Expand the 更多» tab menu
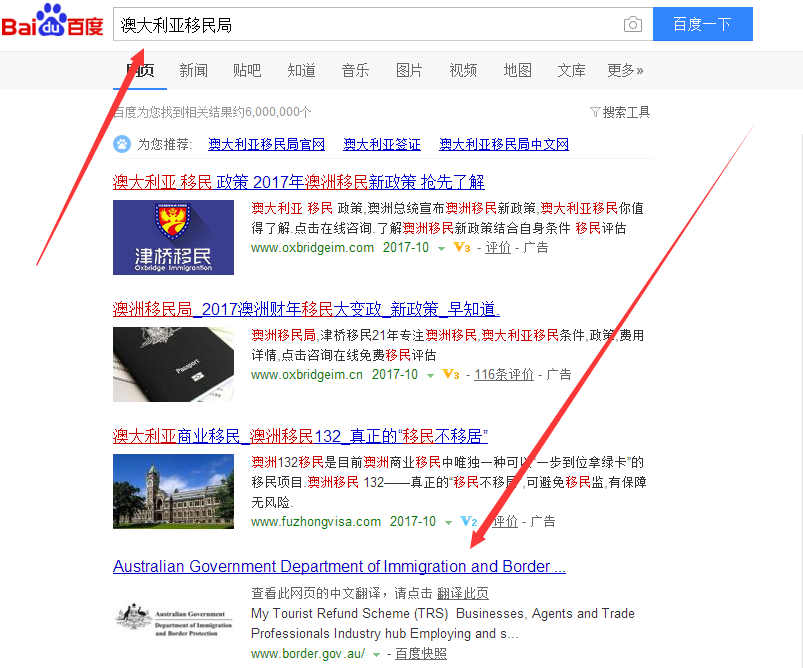803x668 pixels. 625,70
